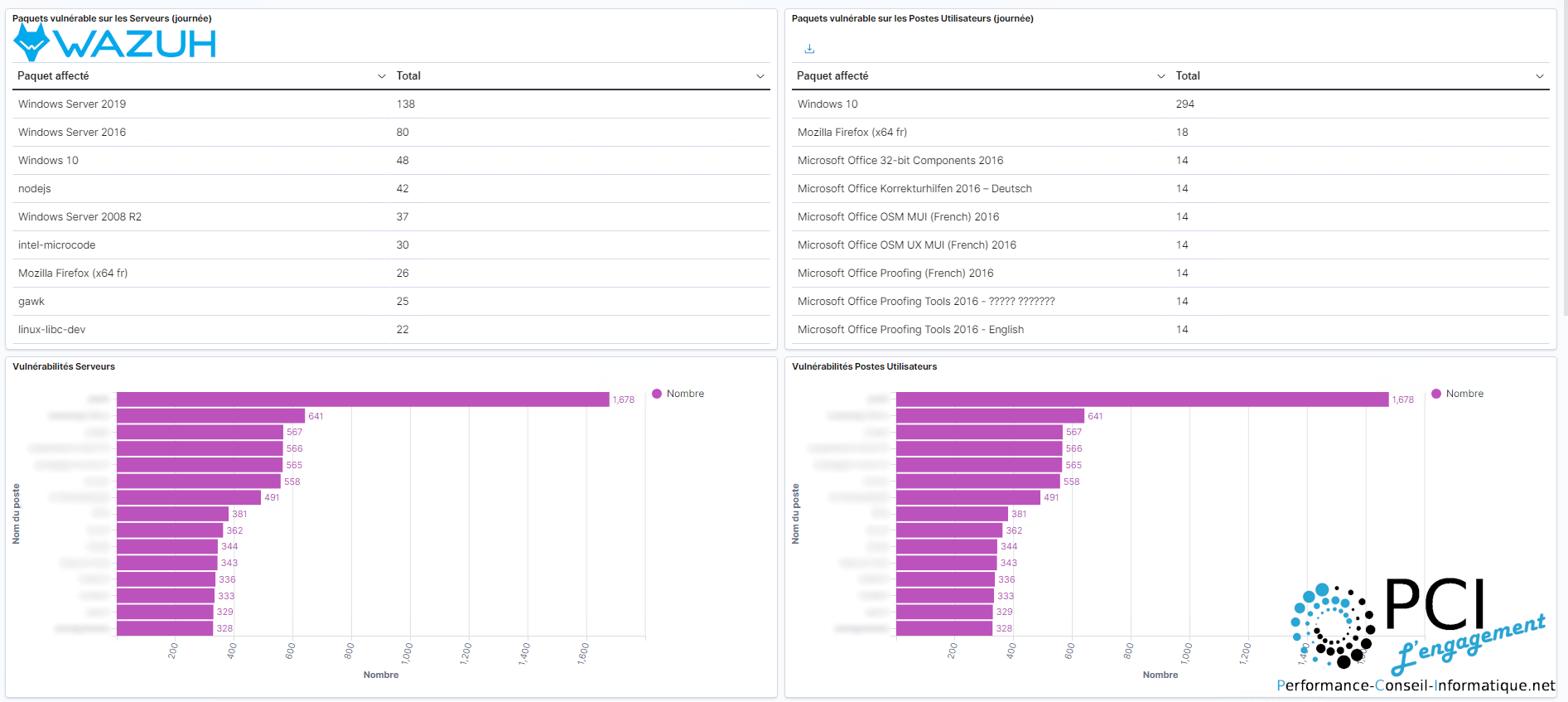Click the 381 bar in Vulnérabilités Postes Utilisateurs chart
1568x702 pixels.
[952, 514]
